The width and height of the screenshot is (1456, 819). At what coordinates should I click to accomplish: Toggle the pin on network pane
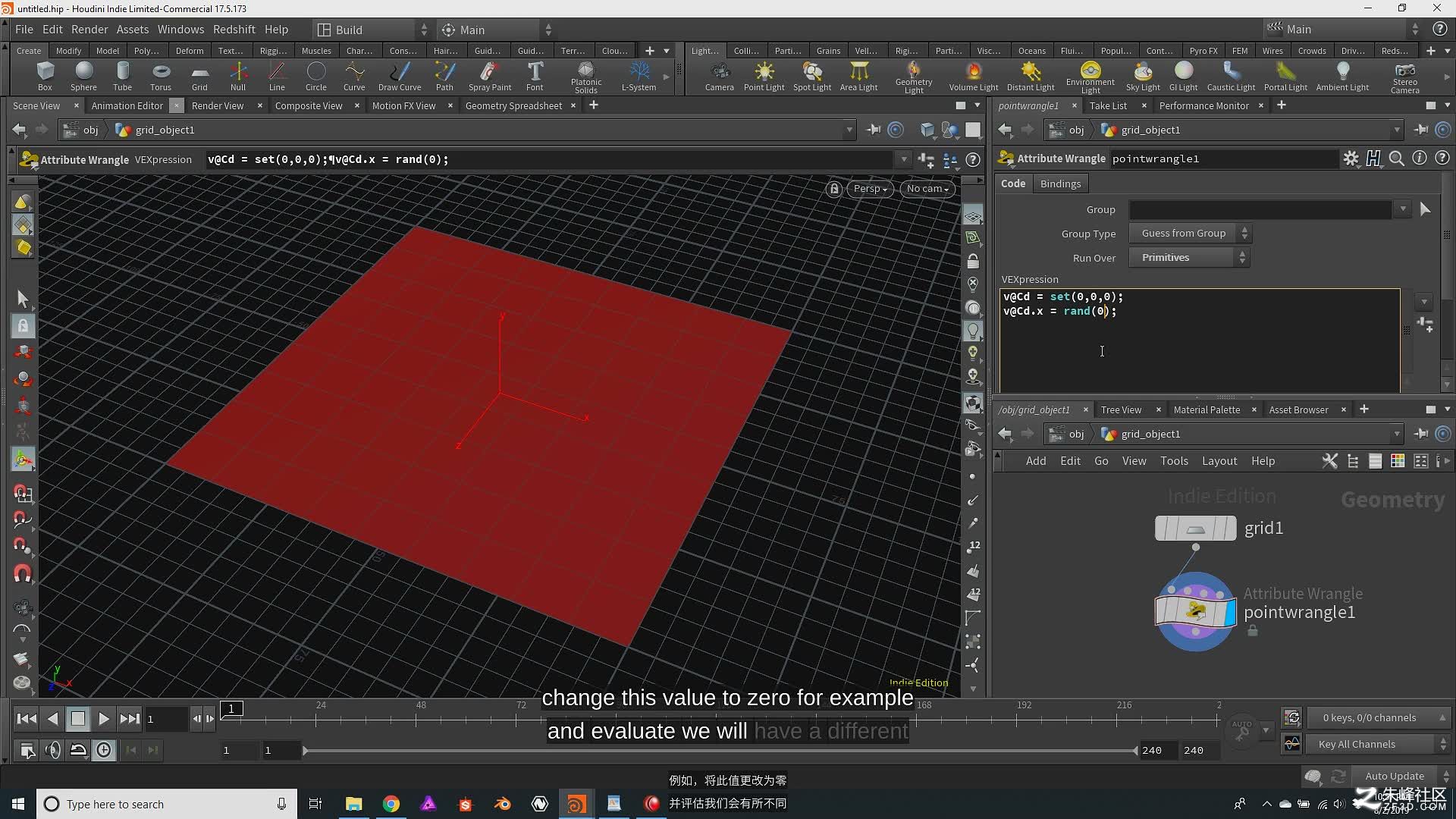point(1421,434)
